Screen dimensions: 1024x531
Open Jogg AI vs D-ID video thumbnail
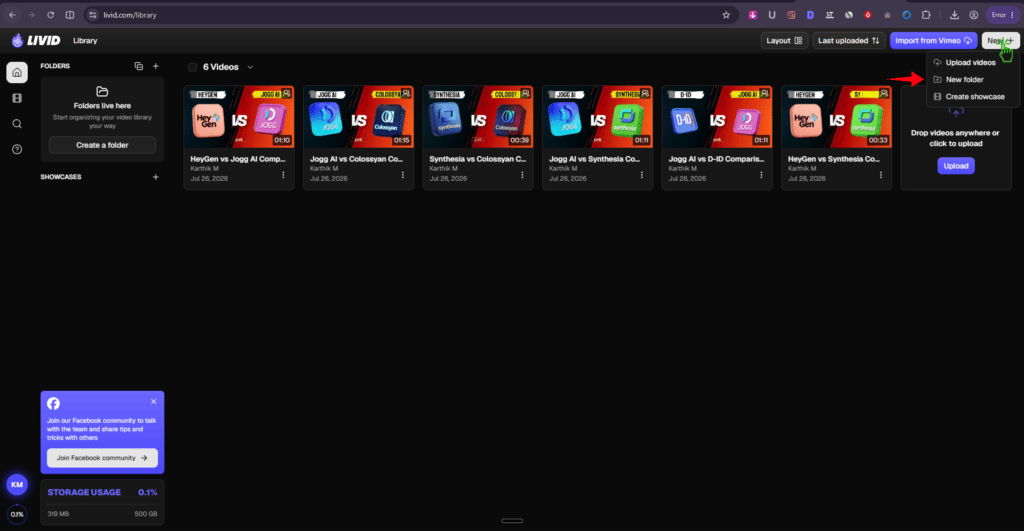click(716, 117)
